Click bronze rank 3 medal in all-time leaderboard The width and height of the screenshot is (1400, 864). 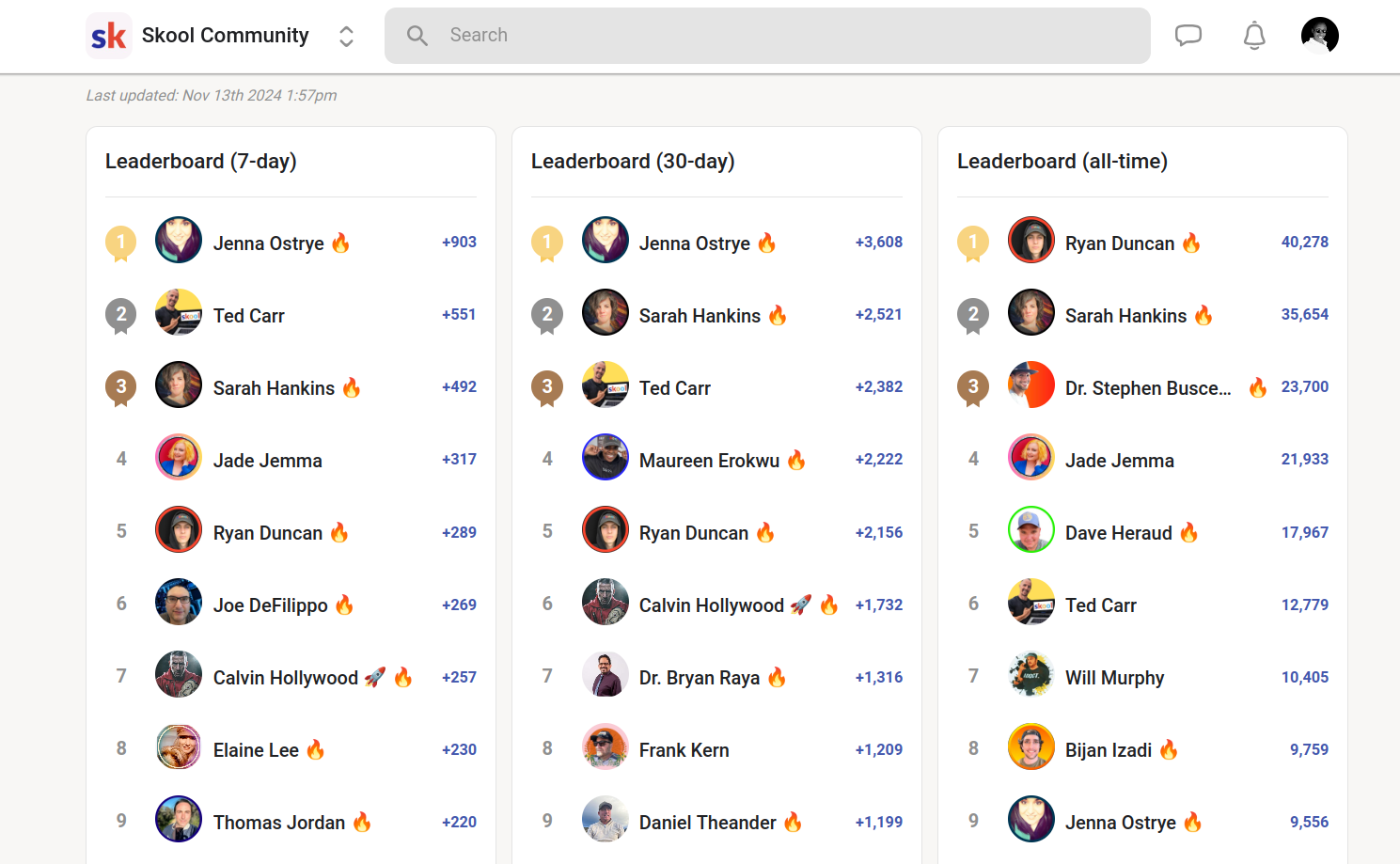[x=973, y=388]
